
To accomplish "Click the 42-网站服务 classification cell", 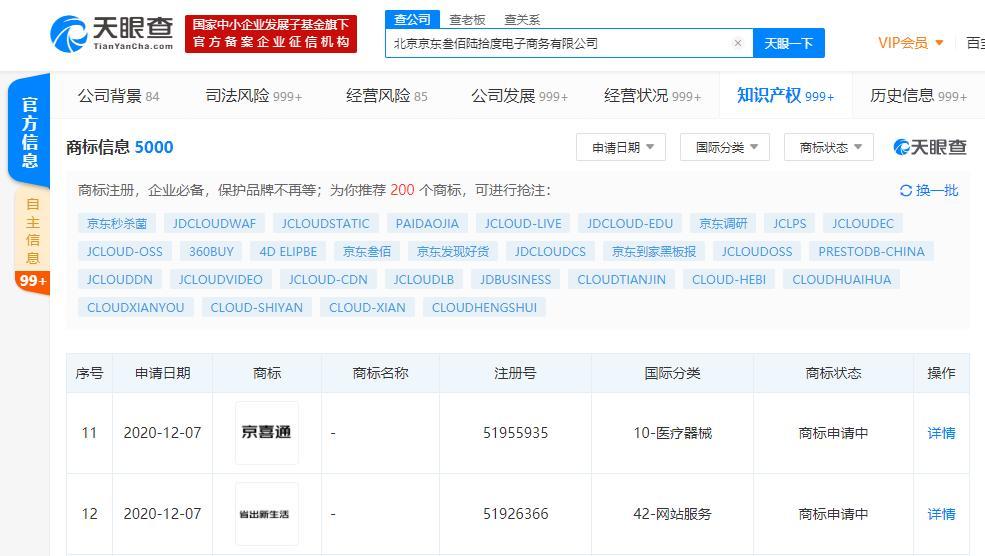I will tap(672, 514).
